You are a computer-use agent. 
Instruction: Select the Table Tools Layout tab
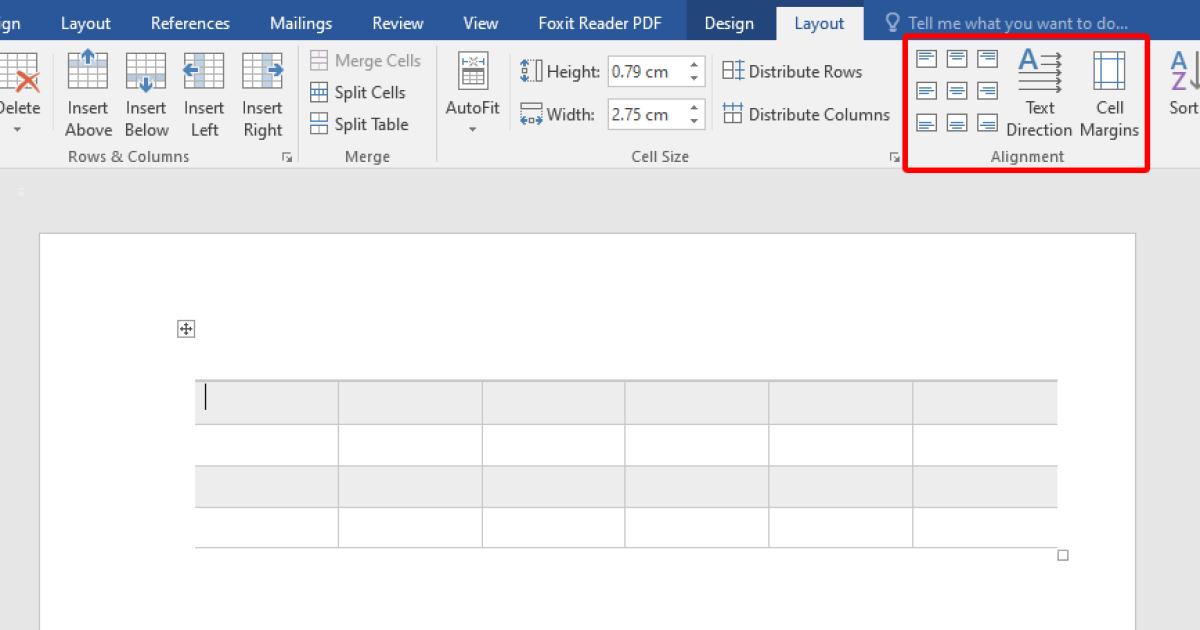[819, 23]
